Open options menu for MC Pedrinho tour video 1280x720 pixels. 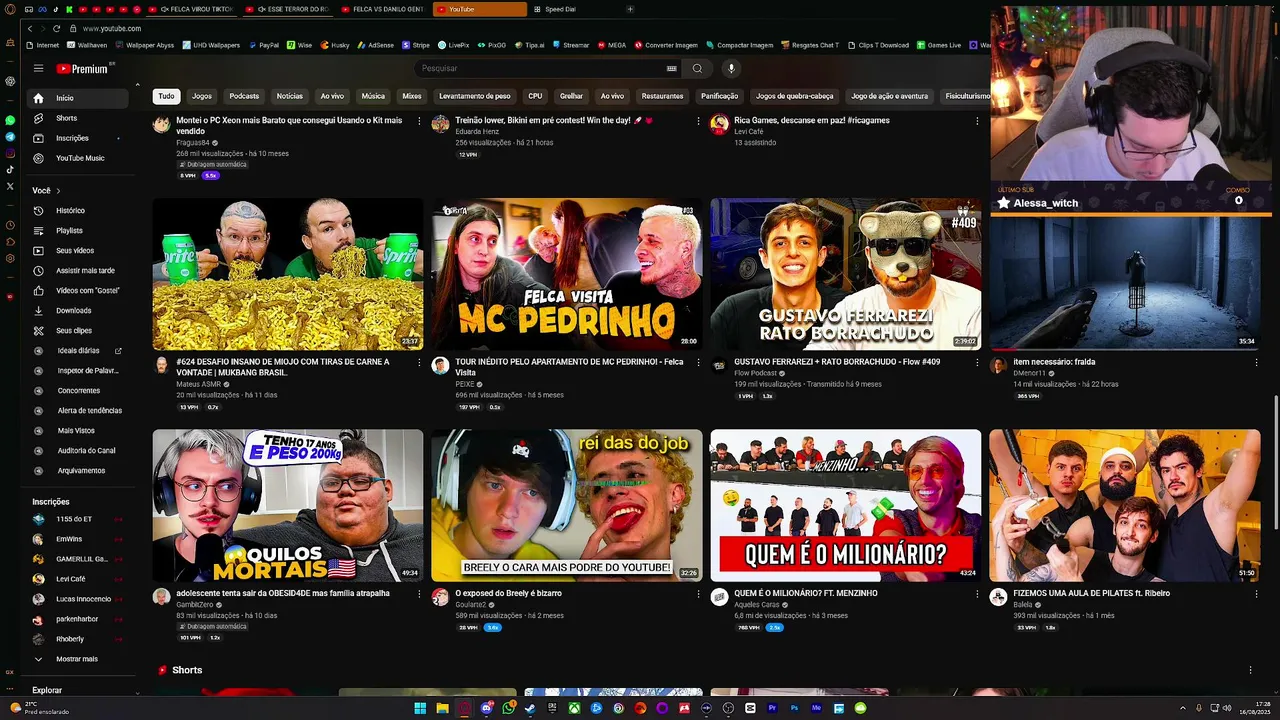(x=698, y=362)
